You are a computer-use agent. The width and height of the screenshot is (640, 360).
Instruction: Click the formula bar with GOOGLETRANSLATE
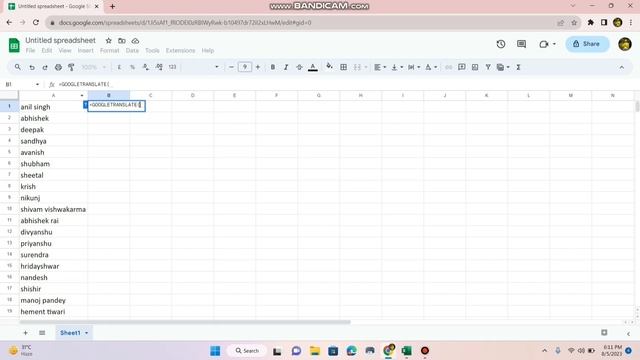coord(347,84)
